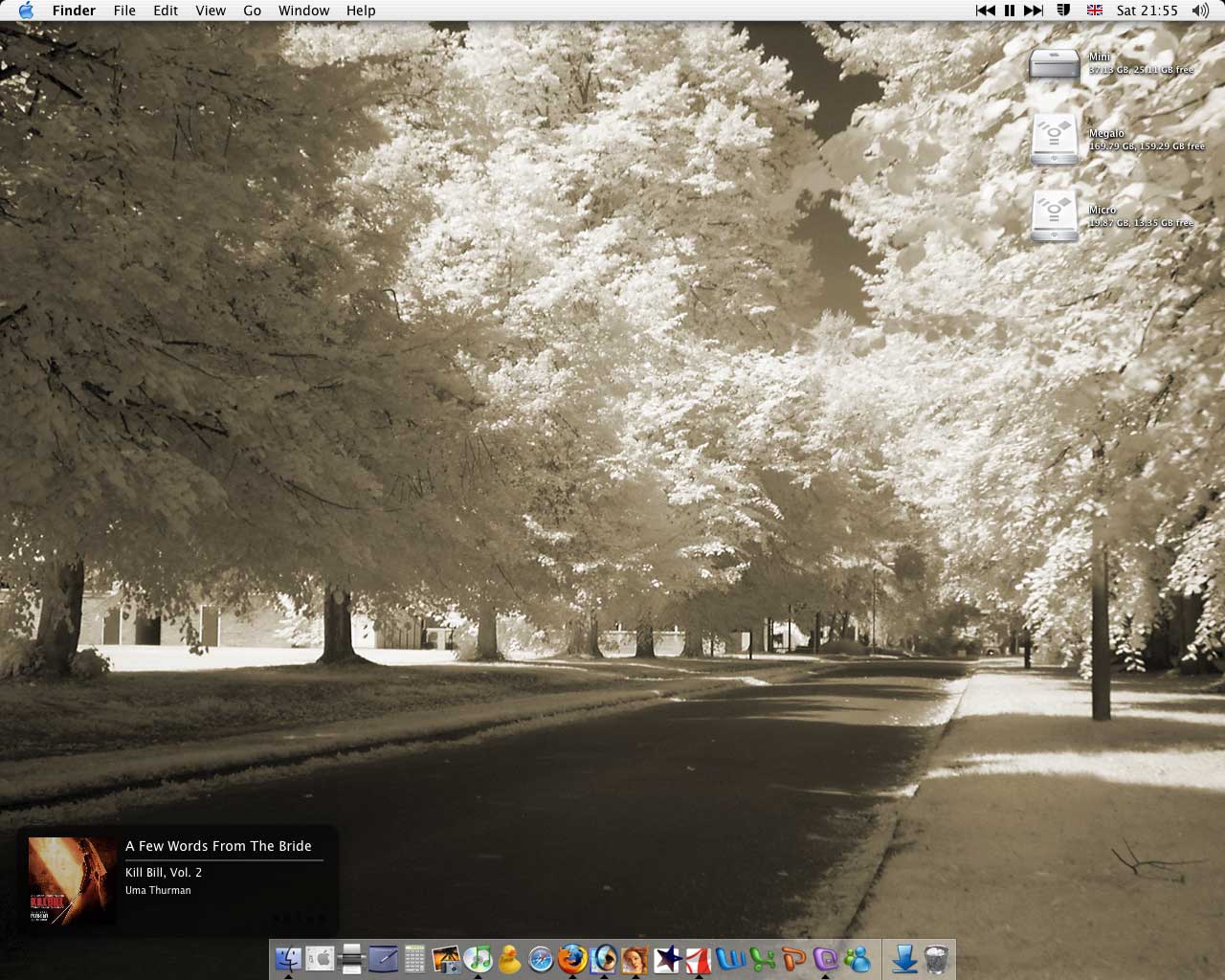Open Firefox browser in the dock
Viewport: 1225px width, 980px height.
572,958
